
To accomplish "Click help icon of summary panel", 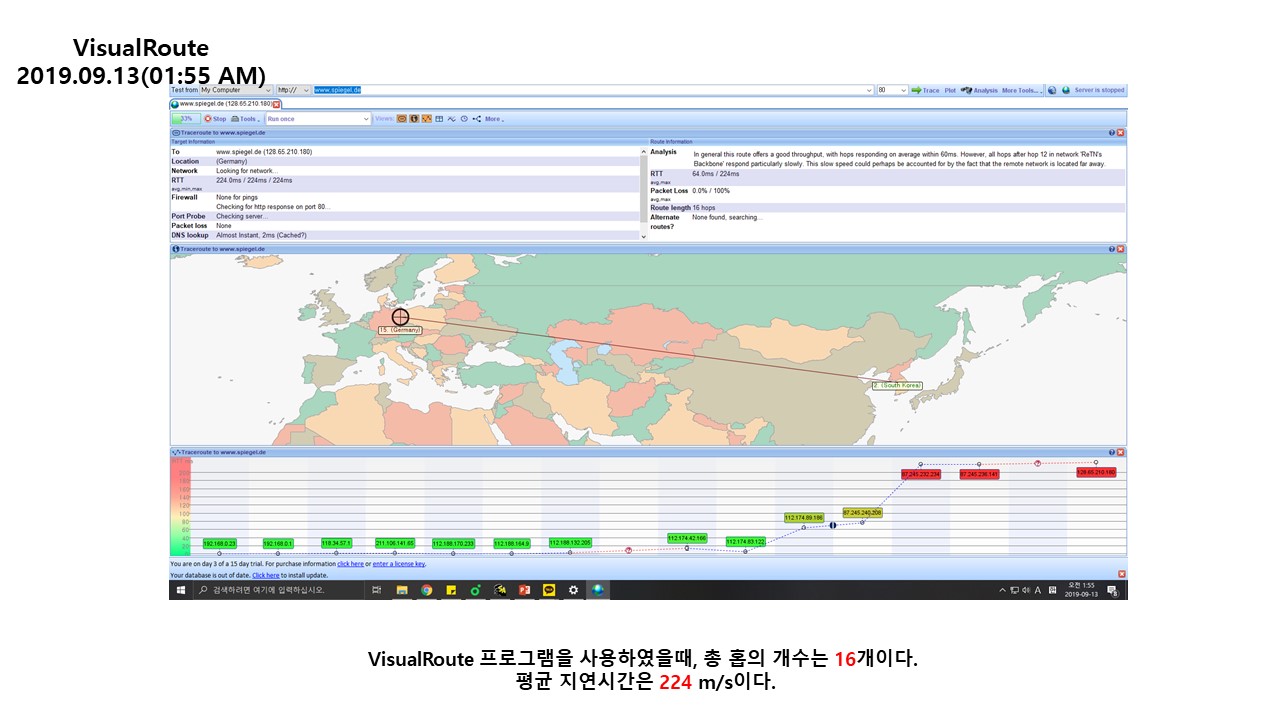I will [x=1111, y=132].
